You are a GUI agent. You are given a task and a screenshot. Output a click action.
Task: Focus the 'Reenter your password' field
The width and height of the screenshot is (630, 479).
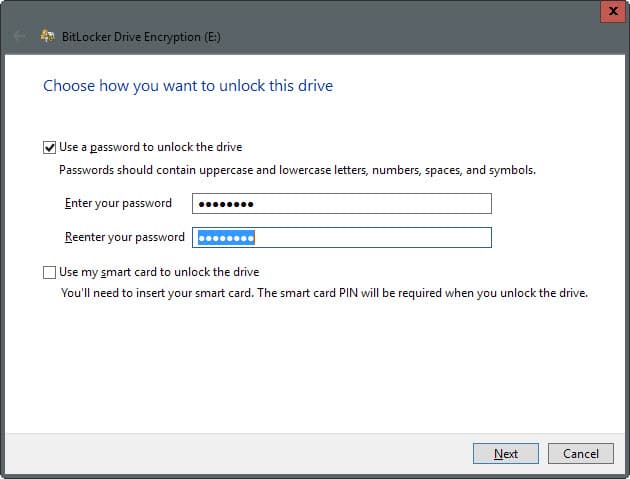(342, 237)
